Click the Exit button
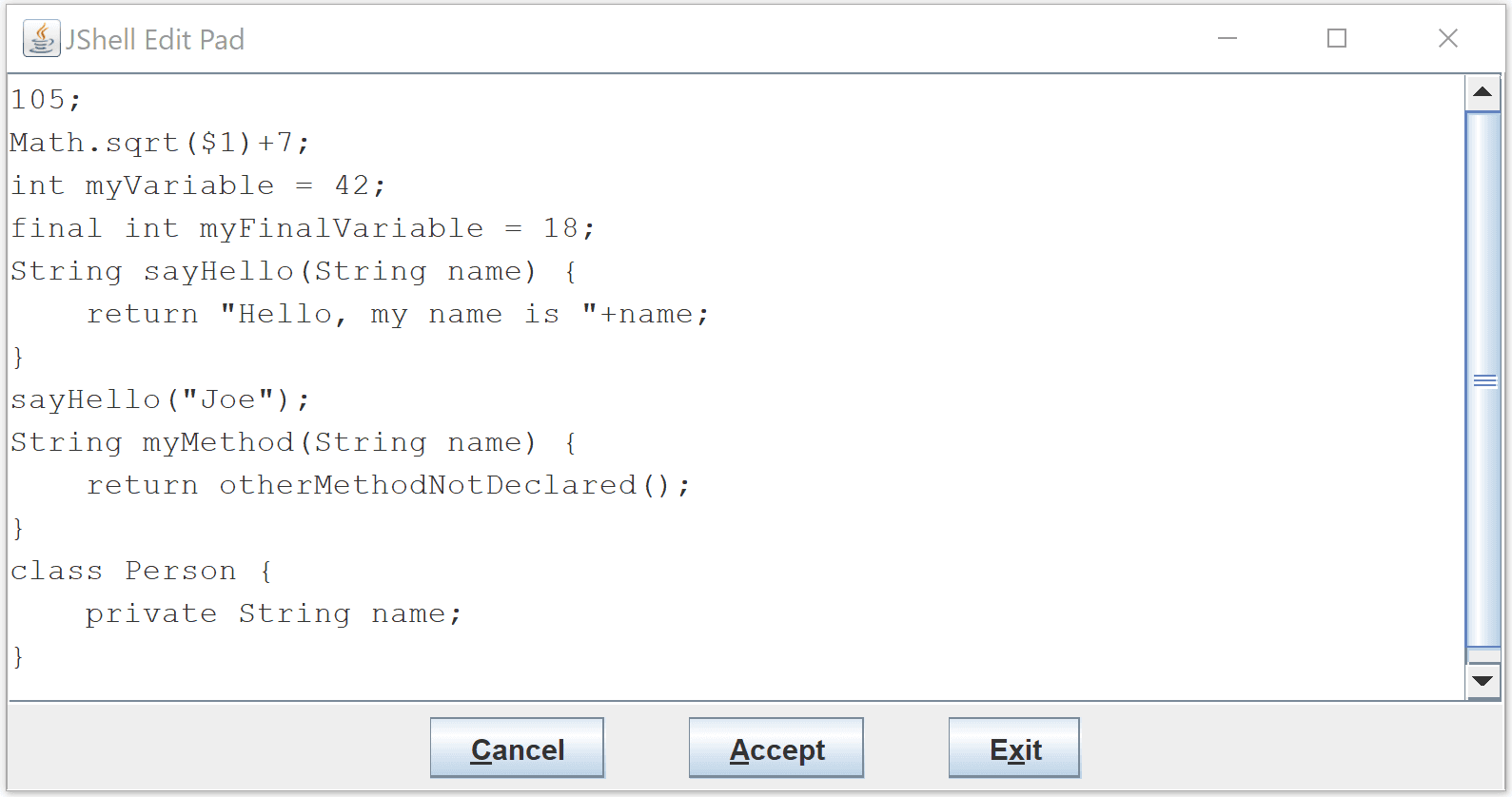 click(1013, 748)
